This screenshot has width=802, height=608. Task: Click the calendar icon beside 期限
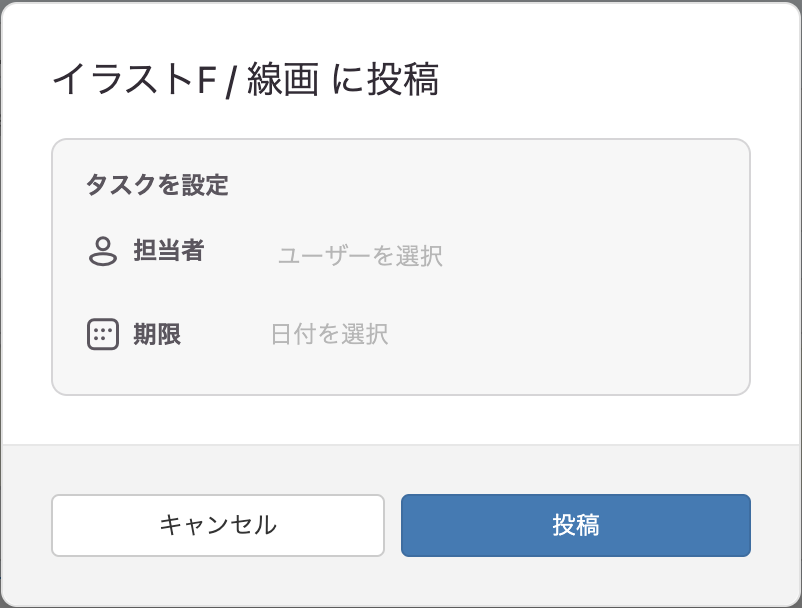click(x=103, y=334)
